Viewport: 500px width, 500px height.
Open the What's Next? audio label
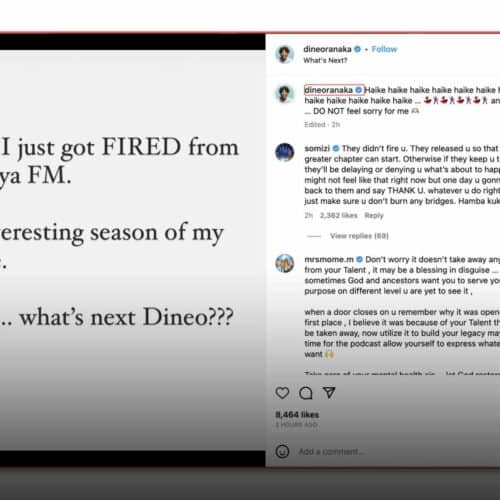325,60
